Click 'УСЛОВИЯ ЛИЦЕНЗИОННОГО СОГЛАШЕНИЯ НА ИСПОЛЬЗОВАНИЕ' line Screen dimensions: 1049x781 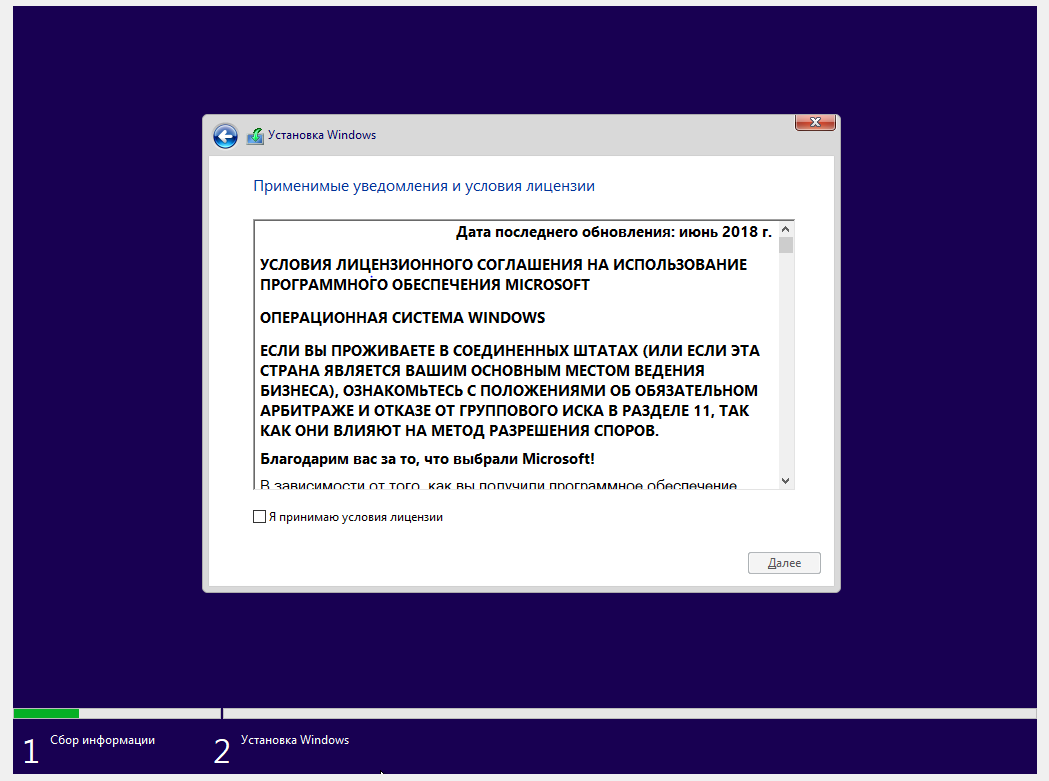(503, 265)
